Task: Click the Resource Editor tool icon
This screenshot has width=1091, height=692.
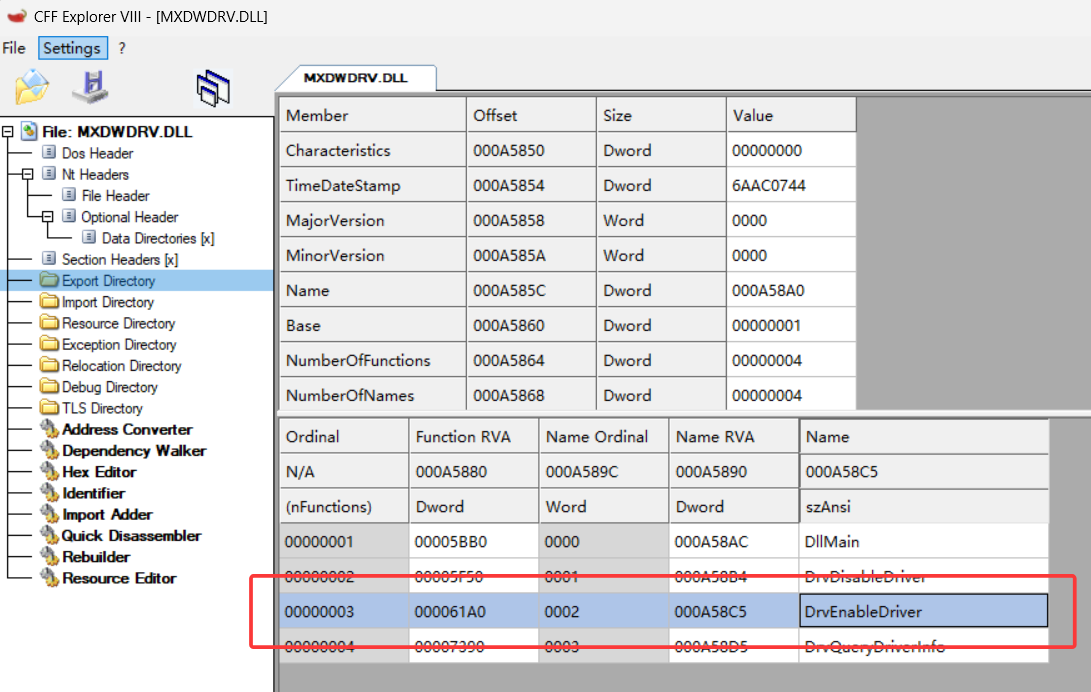Action: [x=49, y=578]
